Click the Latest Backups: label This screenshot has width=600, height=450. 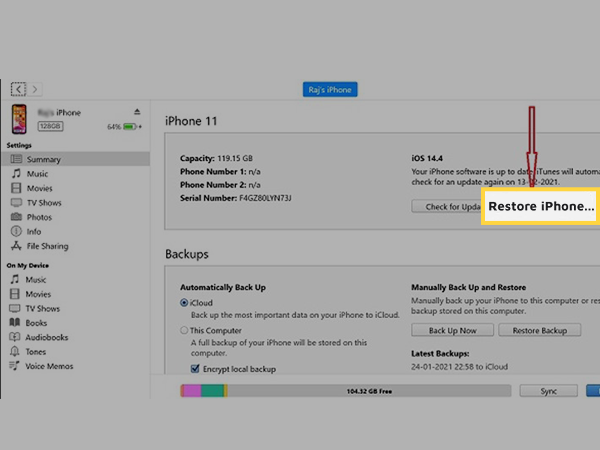(440, 354)
